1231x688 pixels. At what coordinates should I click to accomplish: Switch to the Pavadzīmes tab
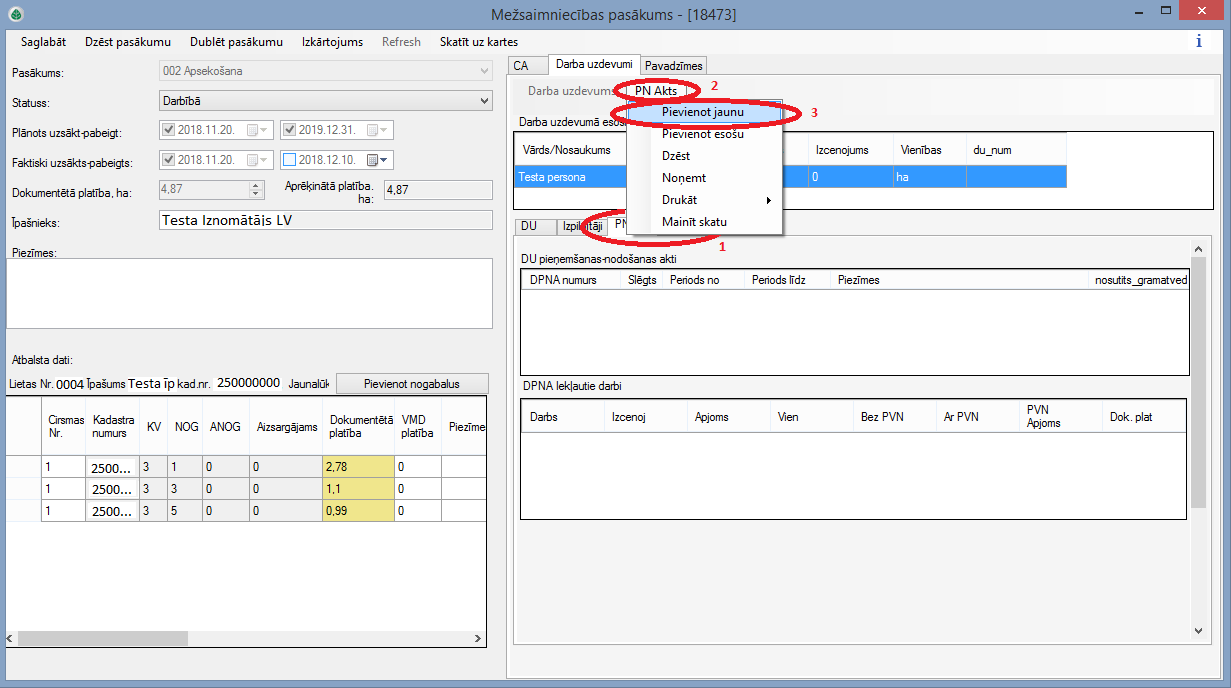click(674, 65)
